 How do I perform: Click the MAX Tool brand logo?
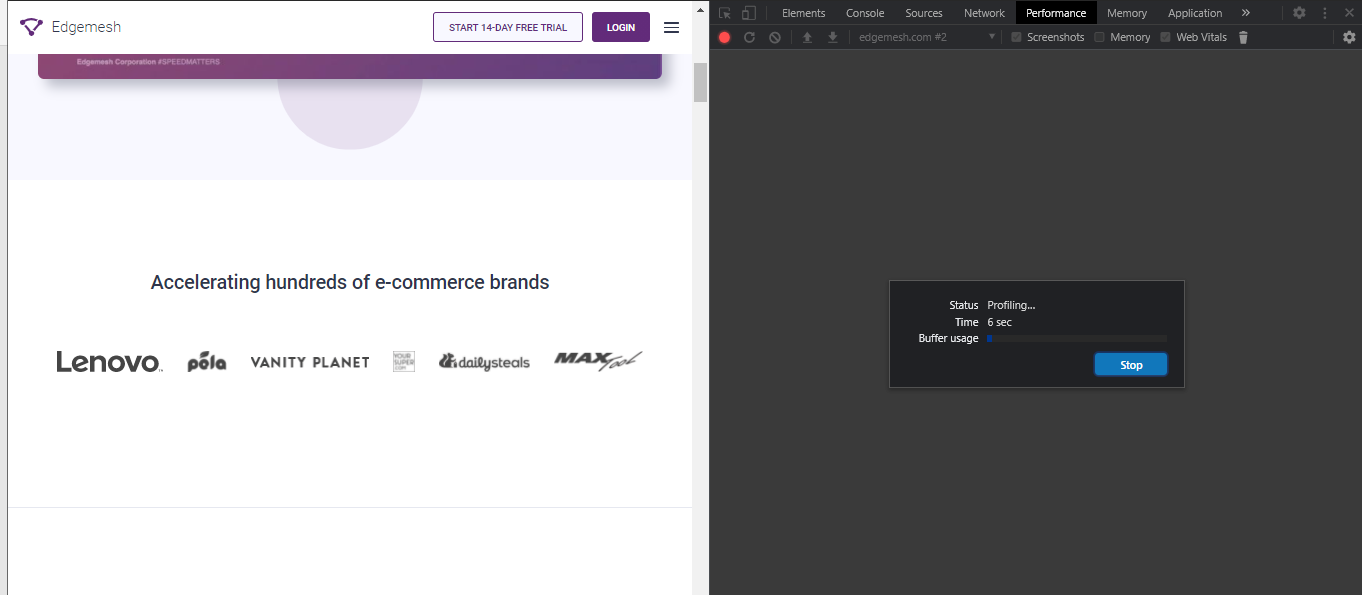pyautogui.click(x=598, y=361)
